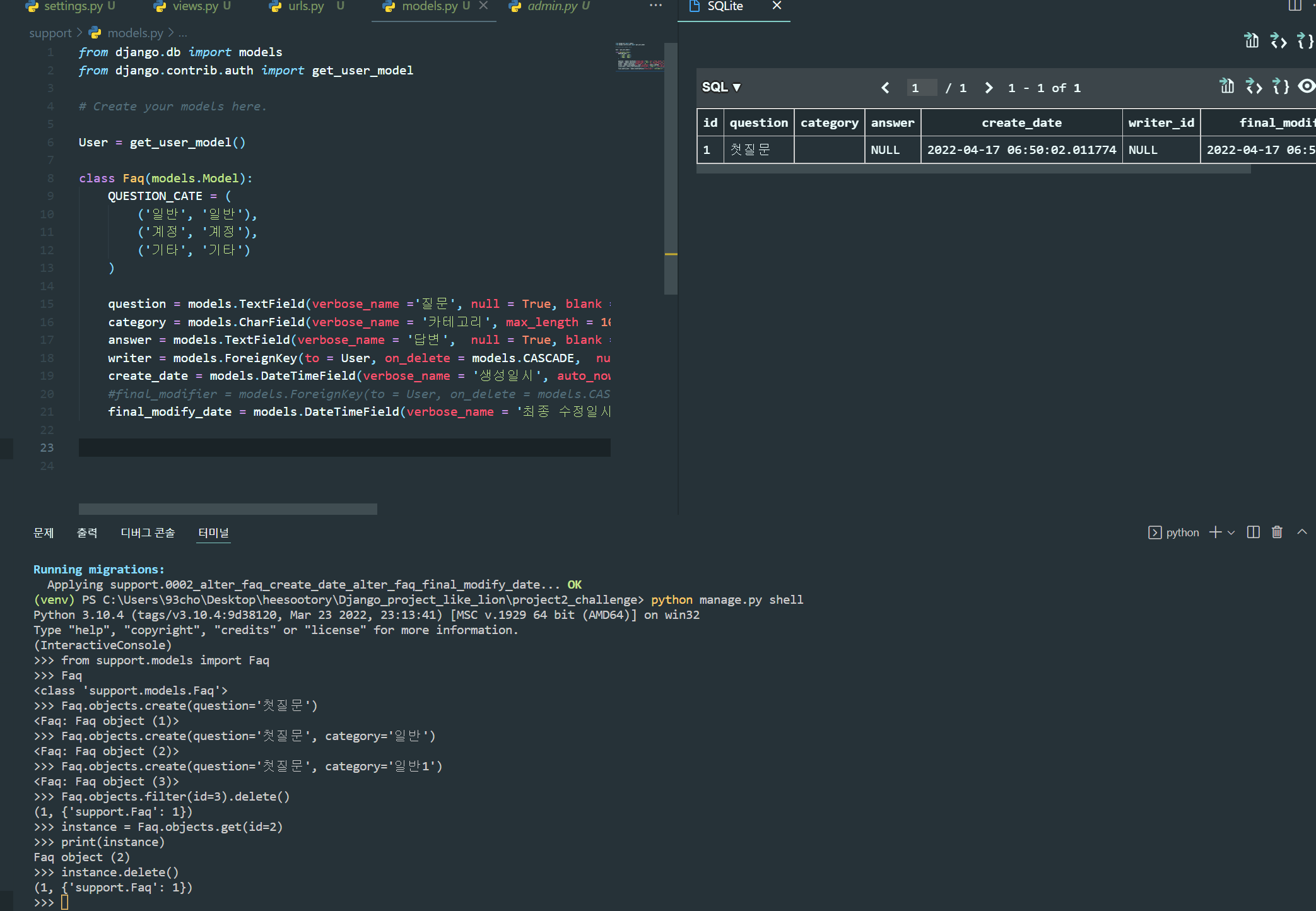1316x911 pixels.
Task: Click the results page number field
Action: (921, 88)
